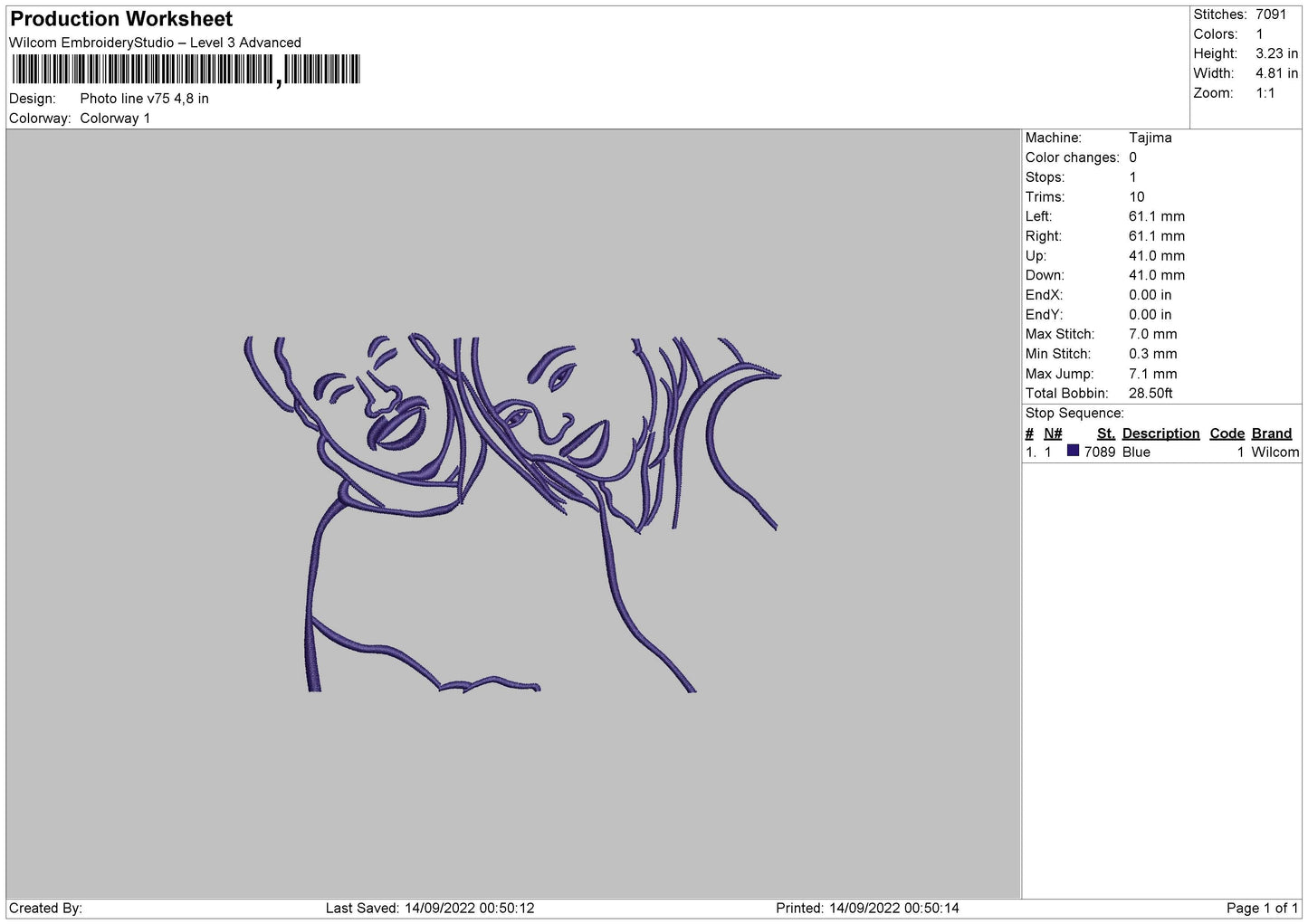Image resolution: width=1308 pixels, height=924 pixels.
Task: Click the Width value 4.81 in
Action: tap(1276, 73)
